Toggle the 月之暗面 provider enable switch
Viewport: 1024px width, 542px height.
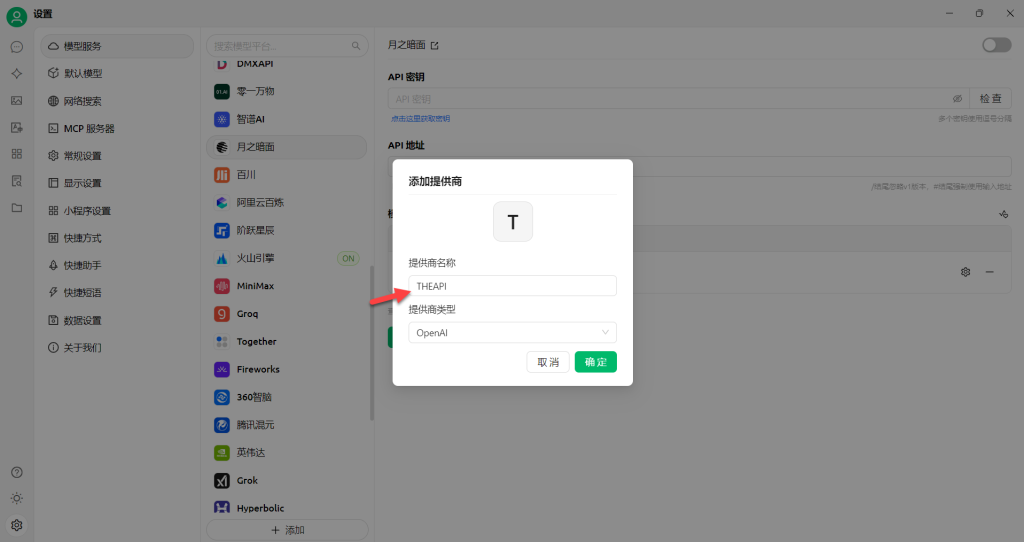[997, 44]
